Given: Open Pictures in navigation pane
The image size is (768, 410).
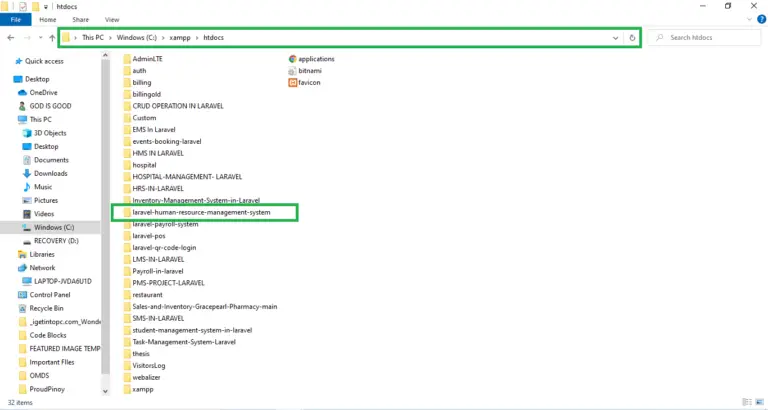Looking at the screenshot, I should [x=40, y=200].
